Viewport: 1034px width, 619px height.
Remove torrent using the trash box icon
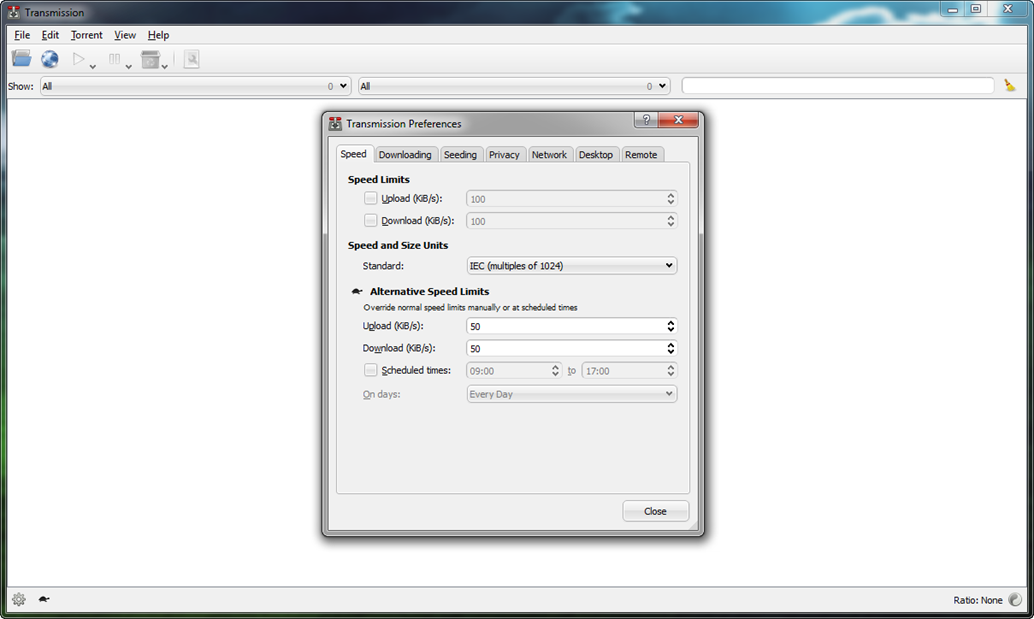(150, 59)
